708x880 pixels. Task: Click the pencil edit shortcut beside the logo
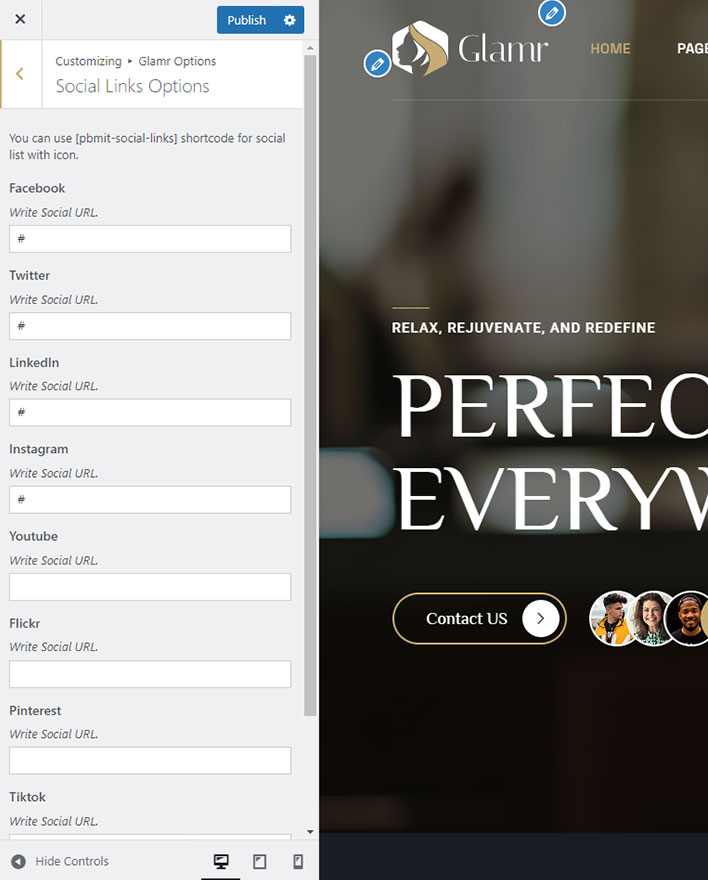coord(377,64)
